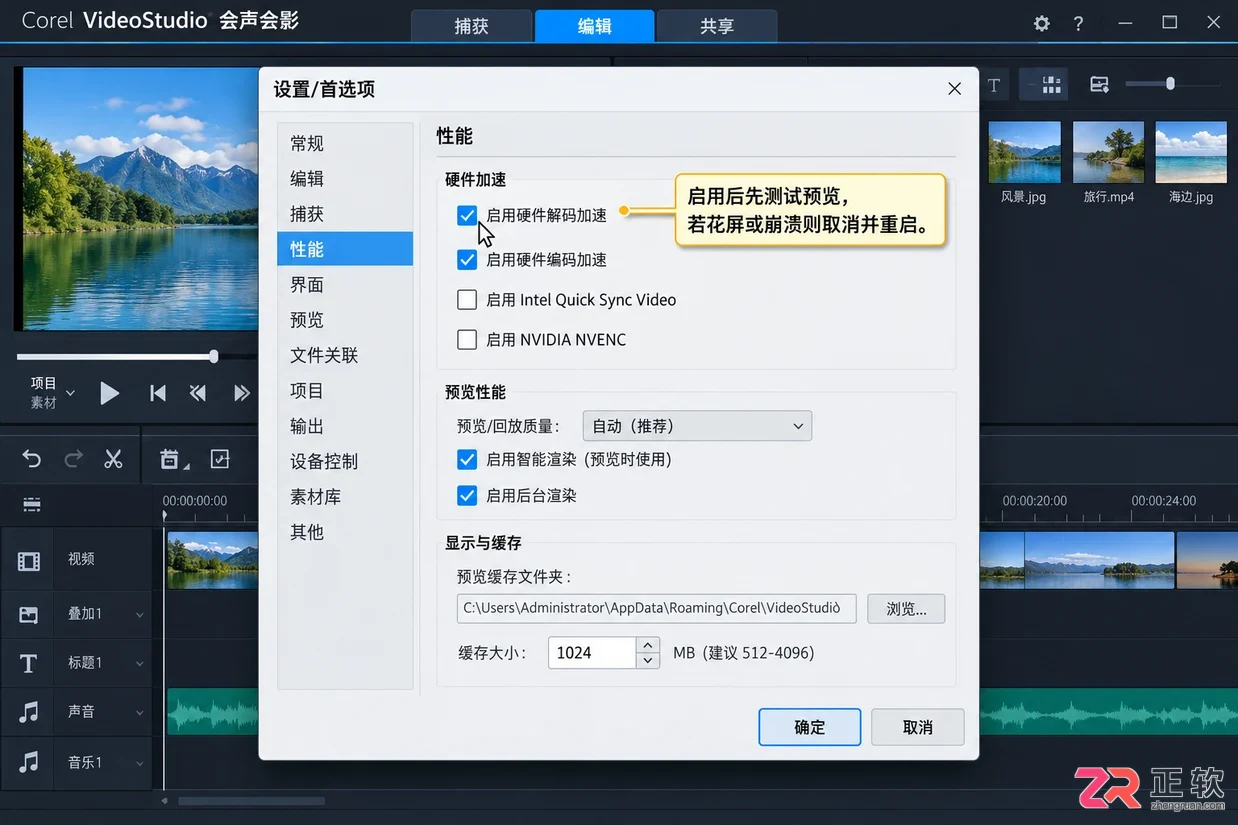Open the title T icon in library panel
The image size is (1238, 825).
994,85
